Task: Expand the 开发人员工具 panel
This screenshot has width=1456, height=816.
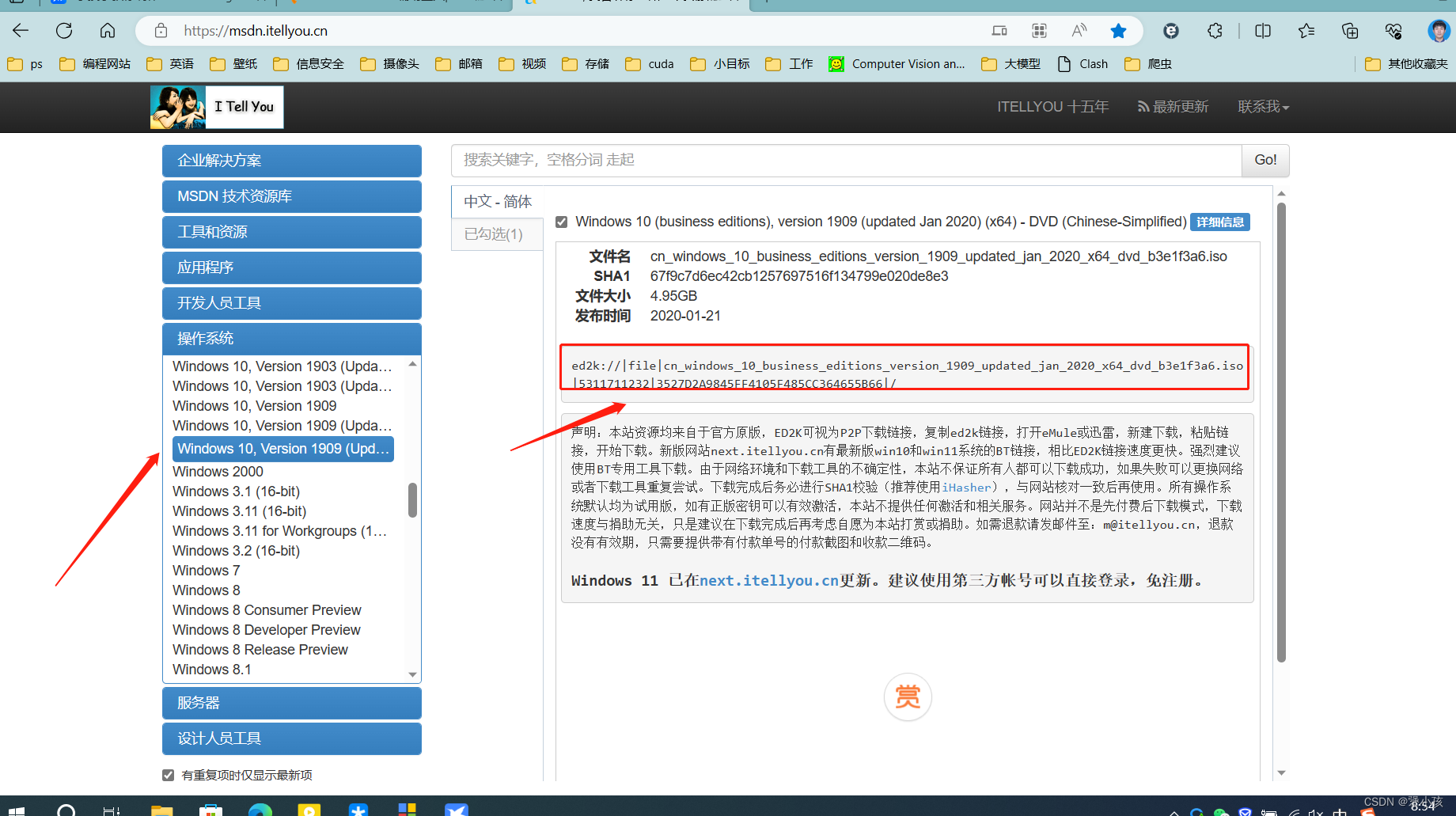Action: pos(292,303)
